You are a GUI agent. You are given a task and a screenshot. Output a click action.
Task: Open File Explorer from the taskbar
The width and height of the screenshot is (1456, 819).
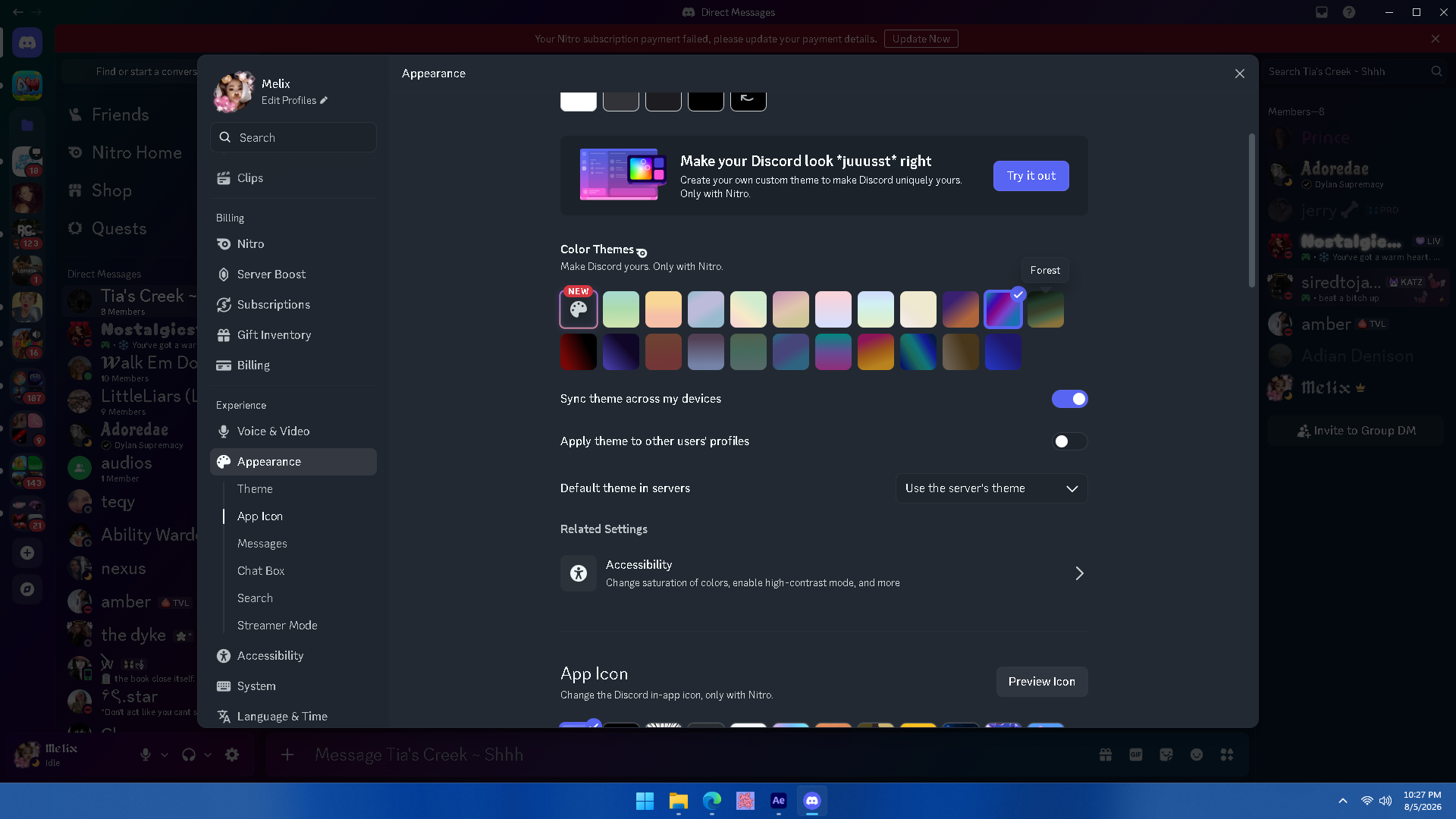click(x=679, y=801)
